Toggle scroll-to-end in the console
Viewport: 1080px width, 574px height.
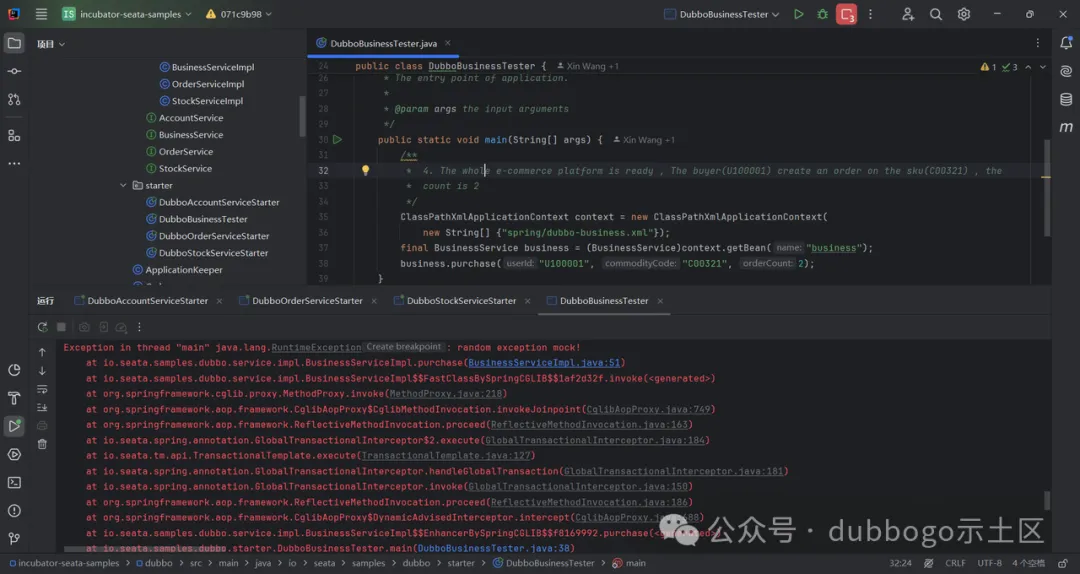click(42, 407)
